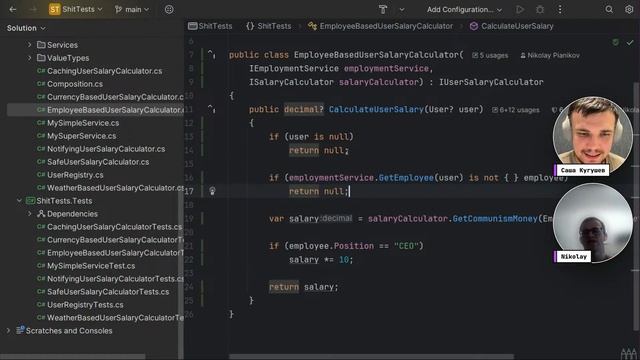Click the ShitTests namespace breadcrumb
The height and width of the screenshot is (360, 640).
point(269,26)
